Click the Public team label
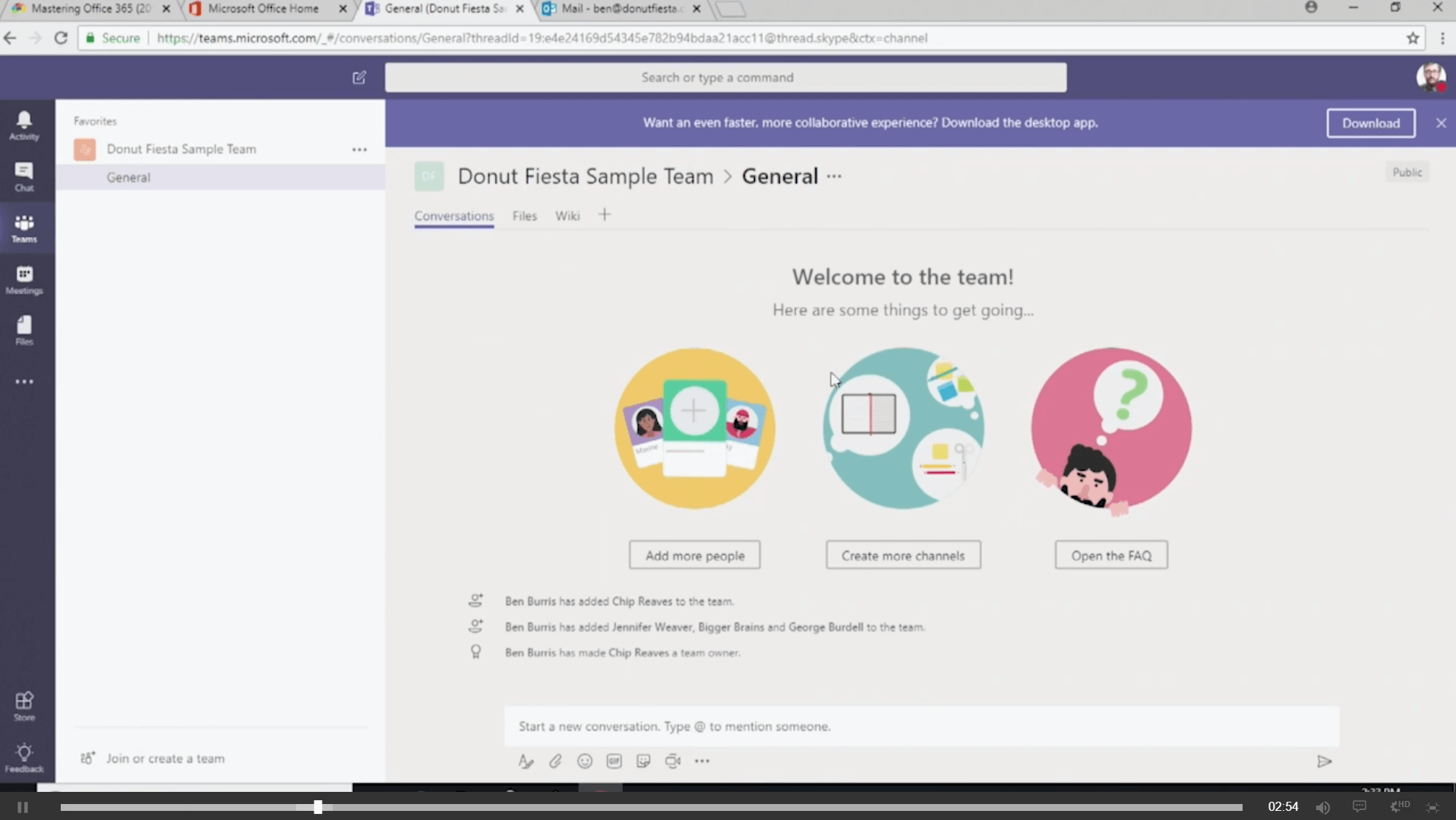The image size is (1456, 820). tap(1407, 173)
